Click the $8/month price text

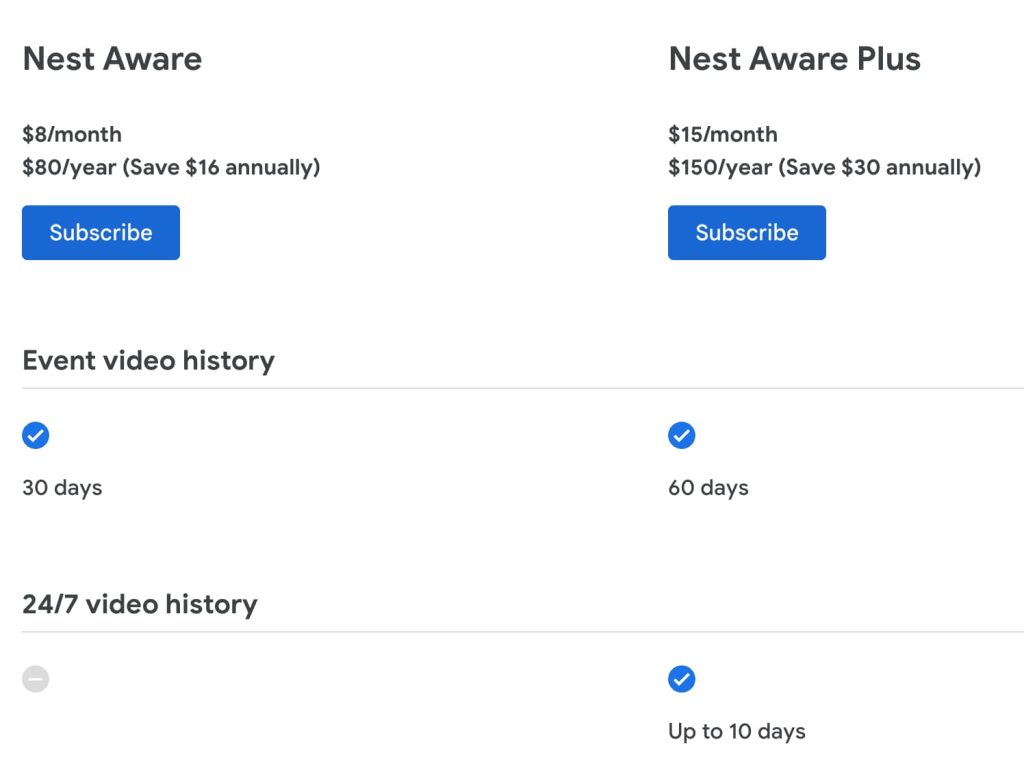(72, 134)
